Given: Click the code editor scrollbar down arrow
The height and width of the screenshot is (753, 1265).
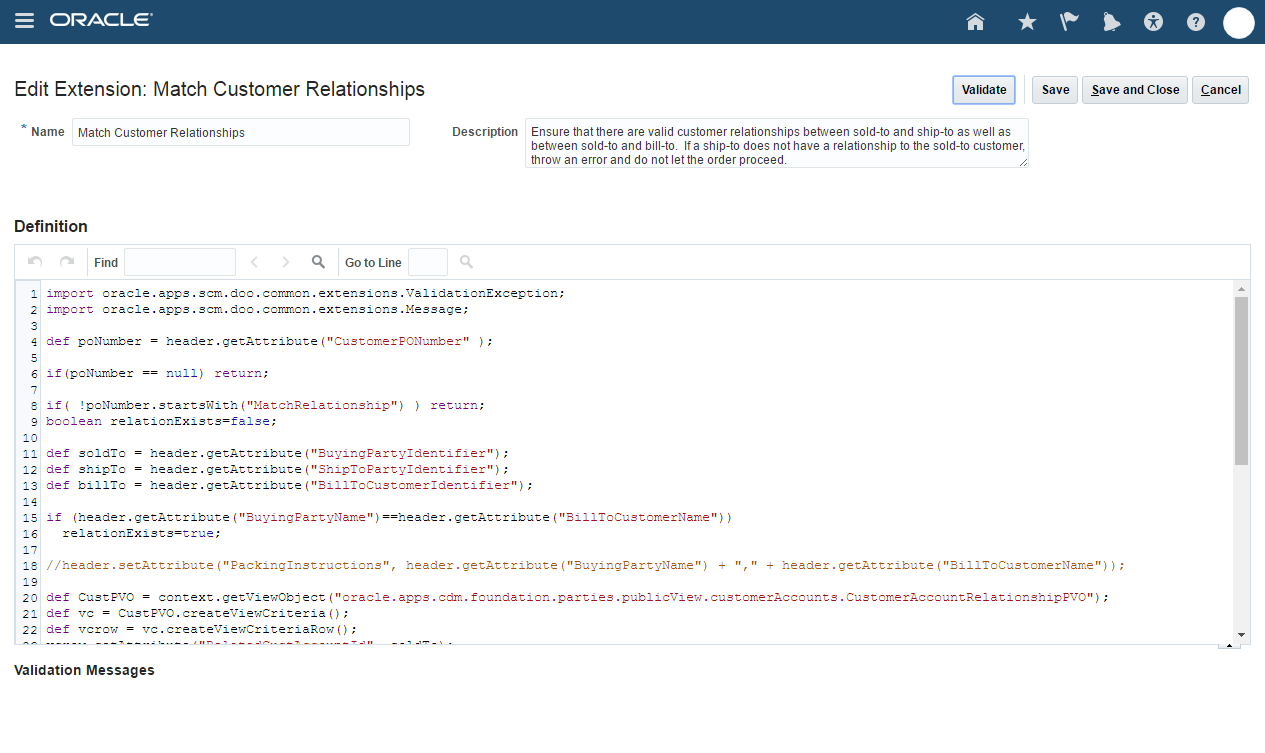Looking at the screenshot, I should 1241,635.
